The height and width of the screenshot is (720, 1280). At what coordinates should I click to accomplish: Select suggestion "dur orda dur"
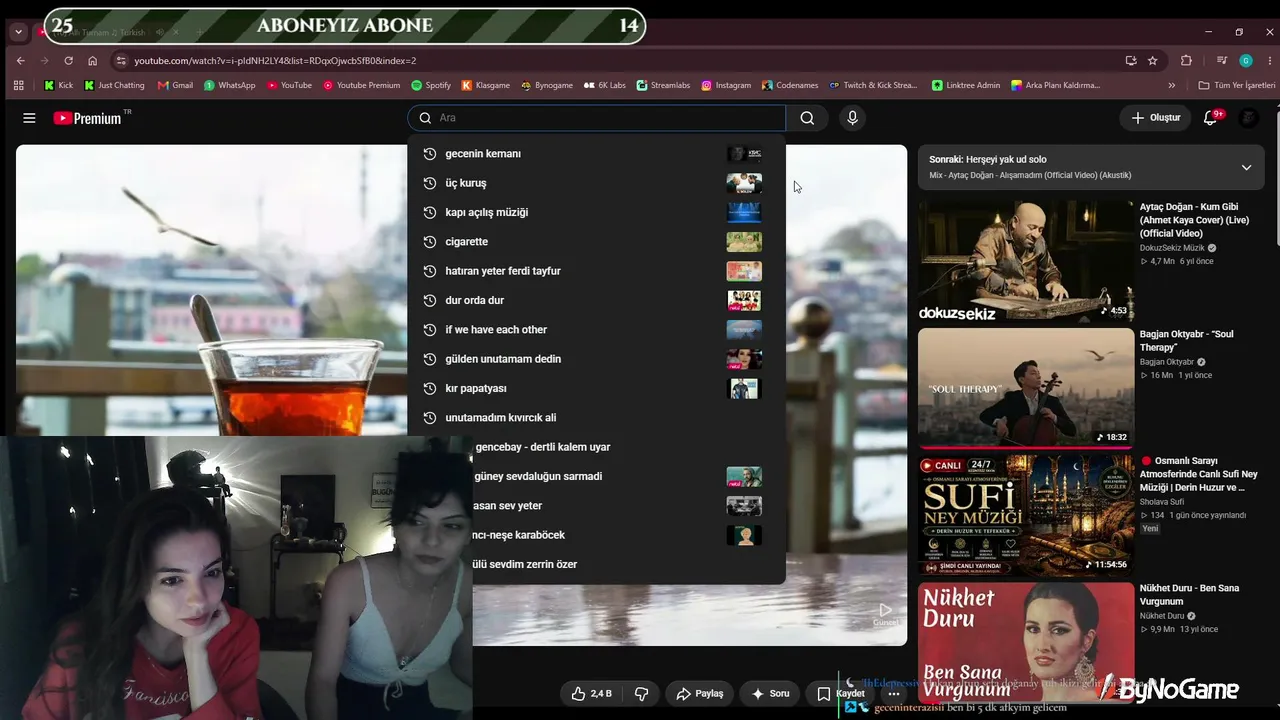596,300
